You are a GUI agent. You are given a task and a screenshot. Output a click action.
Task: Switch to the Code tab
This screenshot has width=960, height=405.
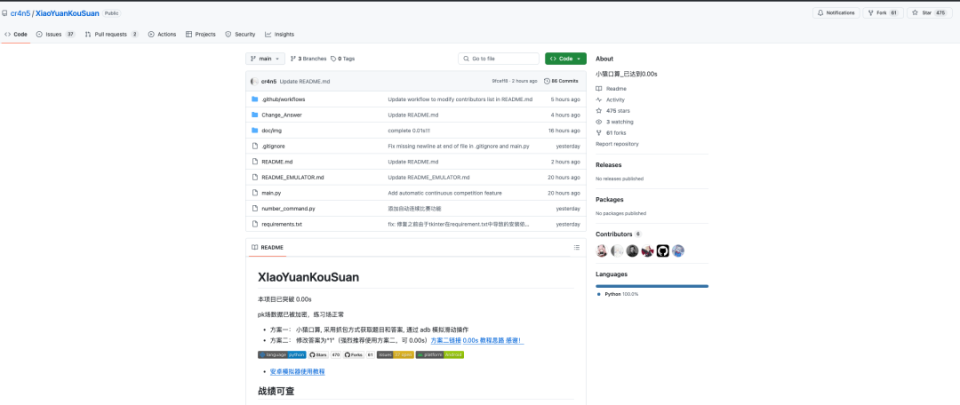coord(16,34)
